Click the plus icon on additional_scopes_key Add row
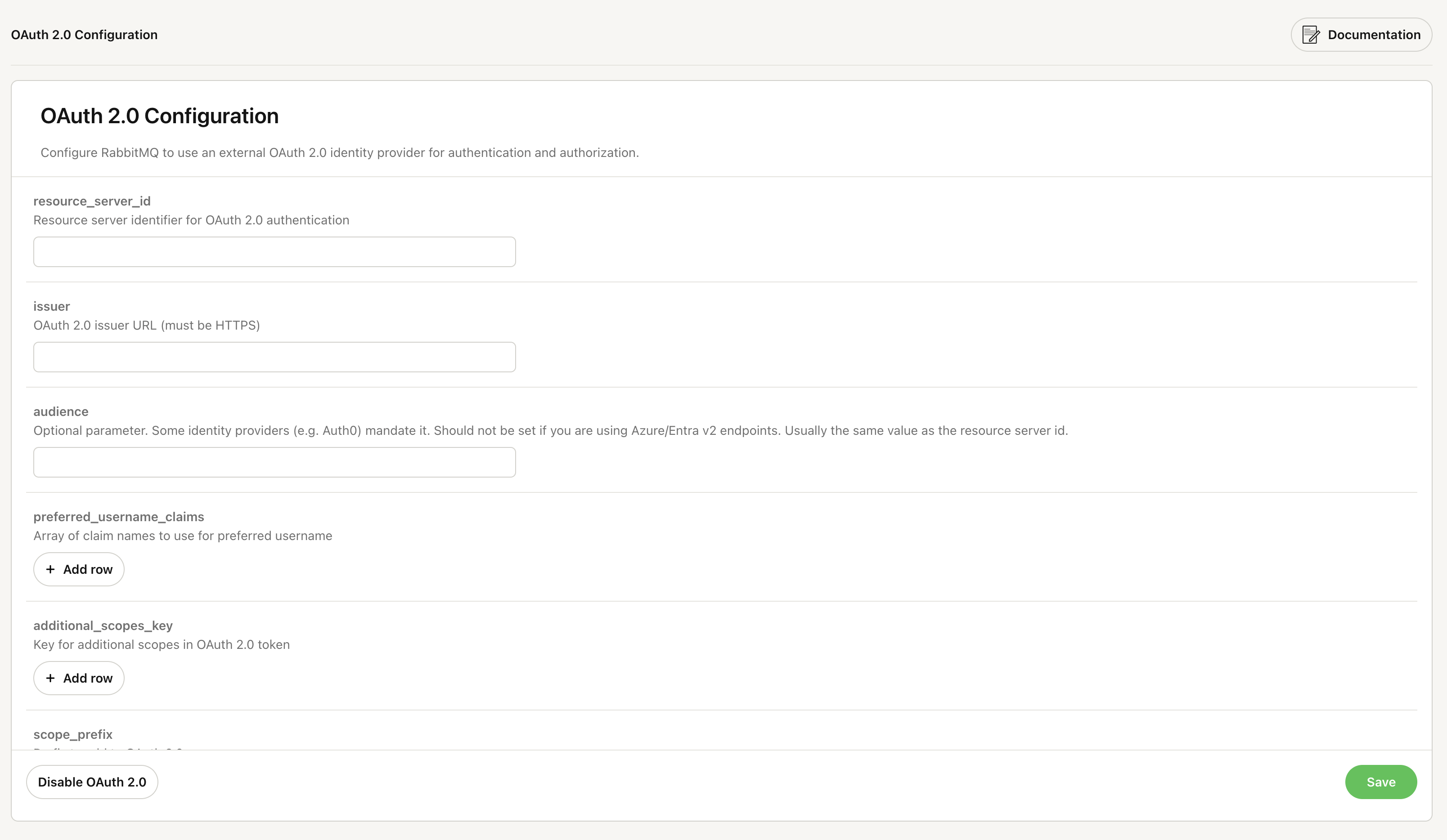This screenshot has width=1447, height=840. coord(50,678)
